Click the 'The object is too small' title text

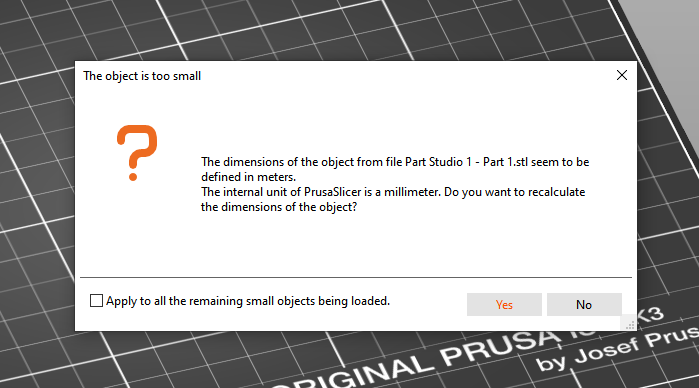tap(142, 76)
